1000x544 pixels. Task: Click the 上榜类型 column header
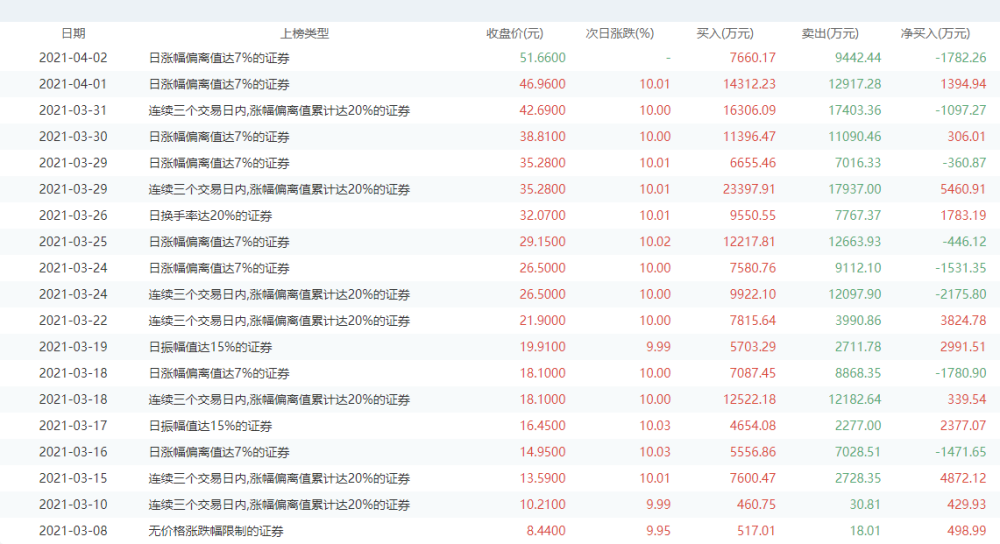click(304, 33)
